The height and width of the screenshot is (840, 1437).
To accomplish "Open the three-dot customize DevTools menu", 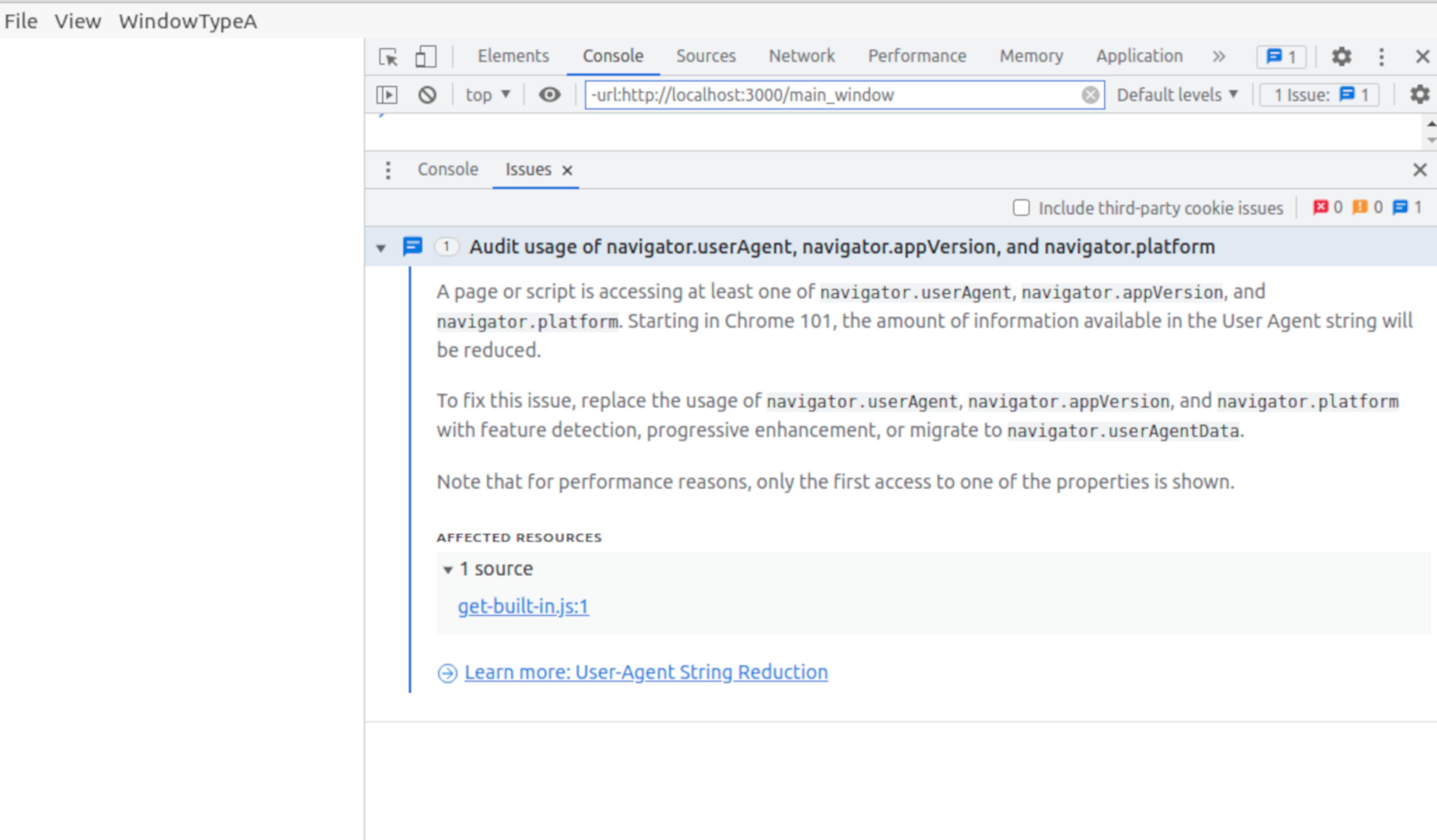I will (x=1381, y=57).
